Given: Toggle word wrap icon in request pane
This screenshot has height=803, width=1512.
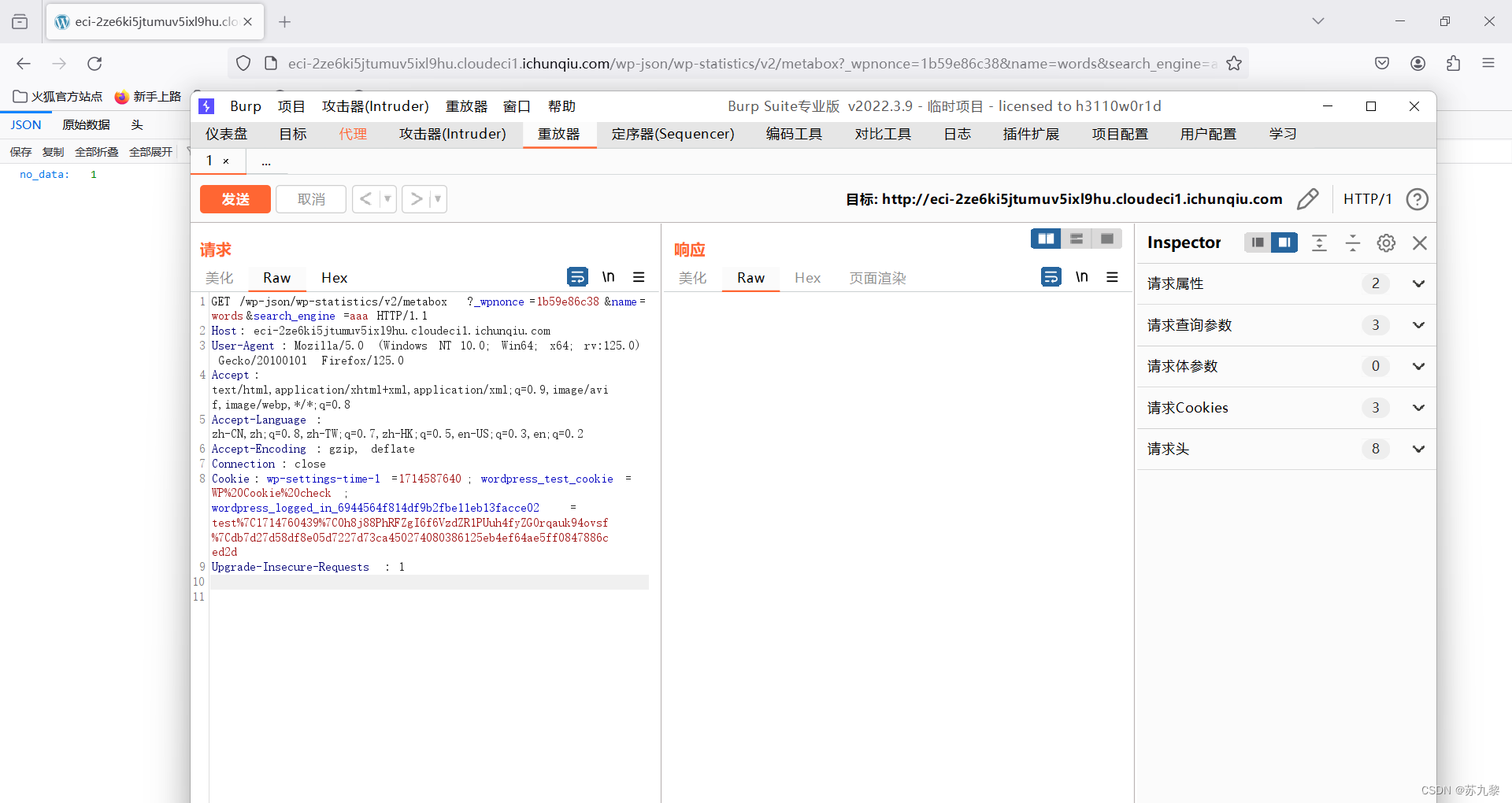Looking at the screenshot, I should point(577,277).
